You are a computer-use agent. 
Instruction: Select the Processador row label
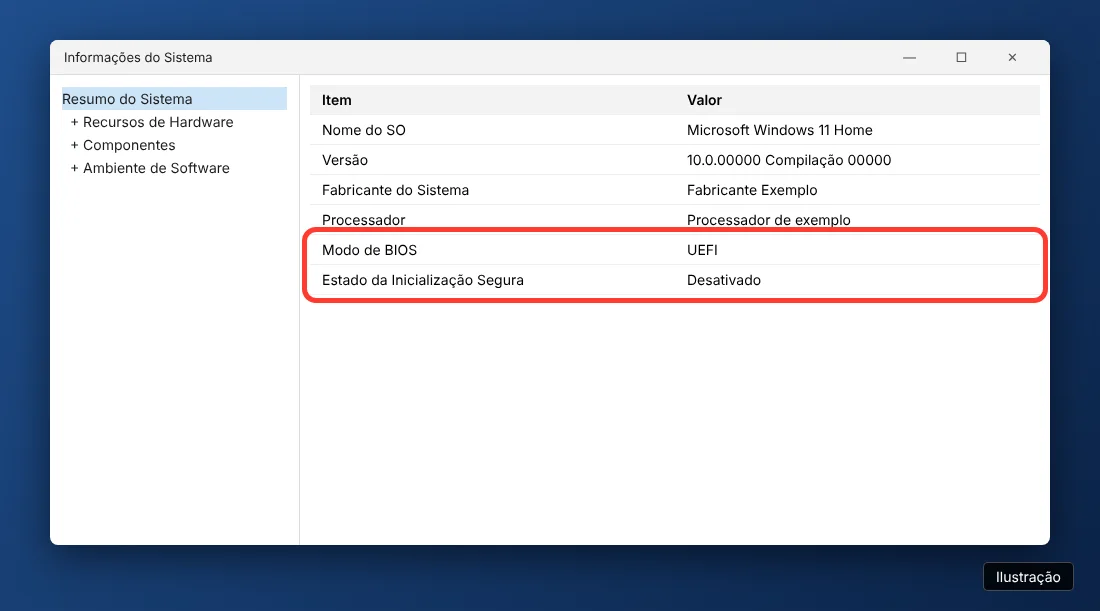tap(363, 220)
